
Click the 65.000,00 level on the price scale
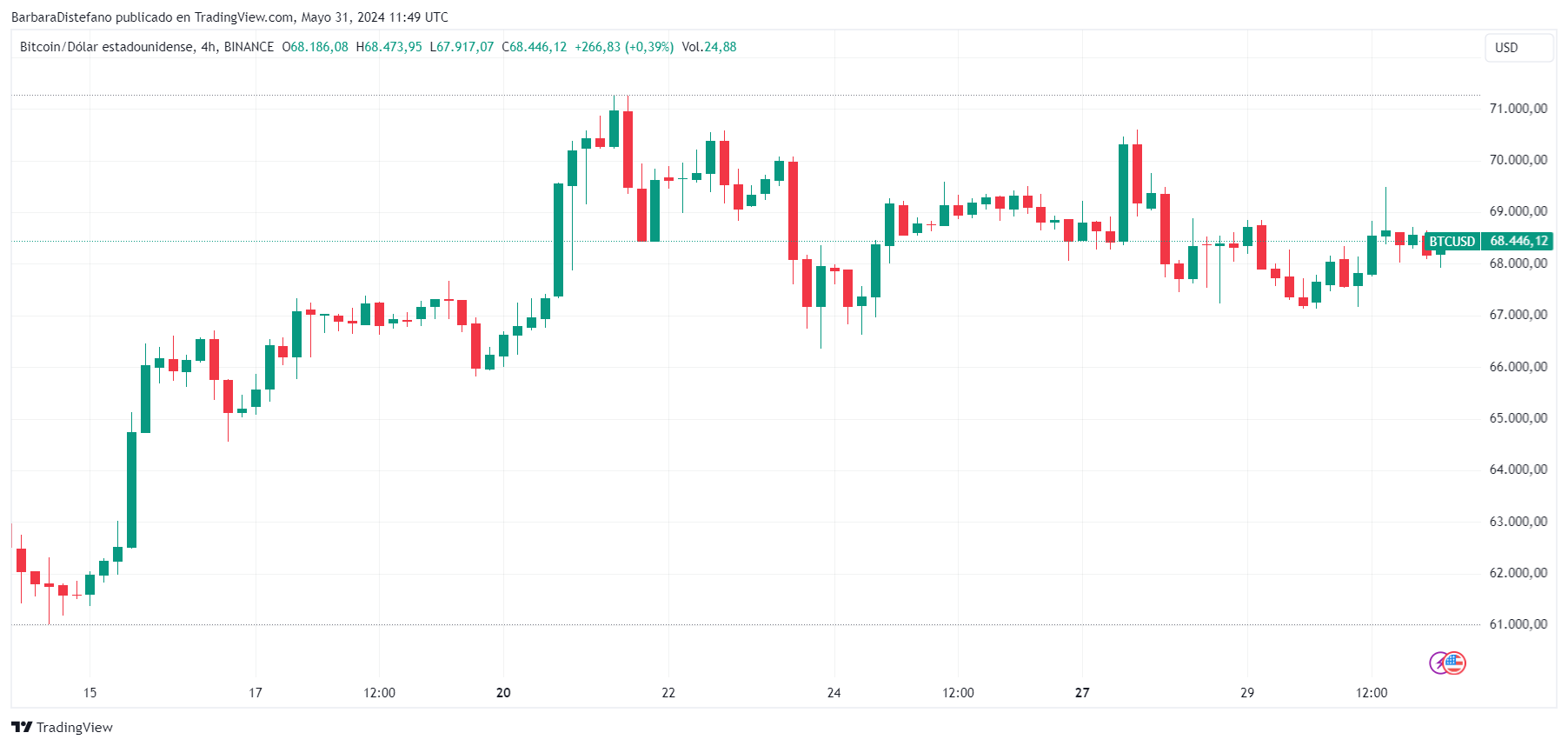tap(1518, 418)
